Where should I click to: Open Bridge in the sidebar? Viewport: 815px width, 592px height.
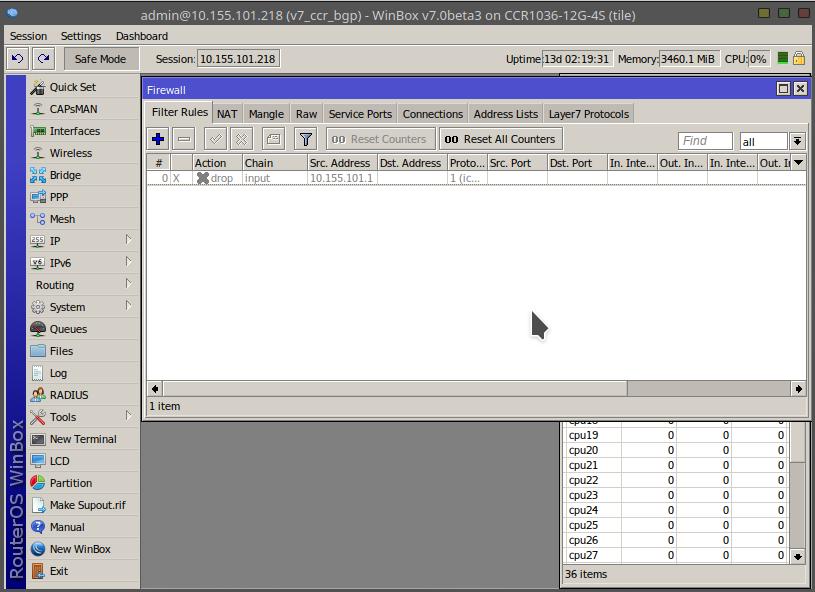tap(65, 175)
